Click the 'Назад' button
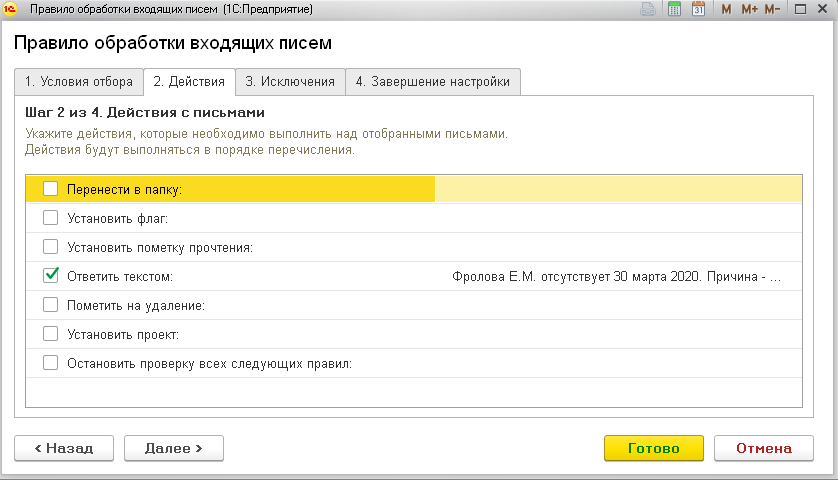This screenshot has height=480, width=838. (65, 449)
